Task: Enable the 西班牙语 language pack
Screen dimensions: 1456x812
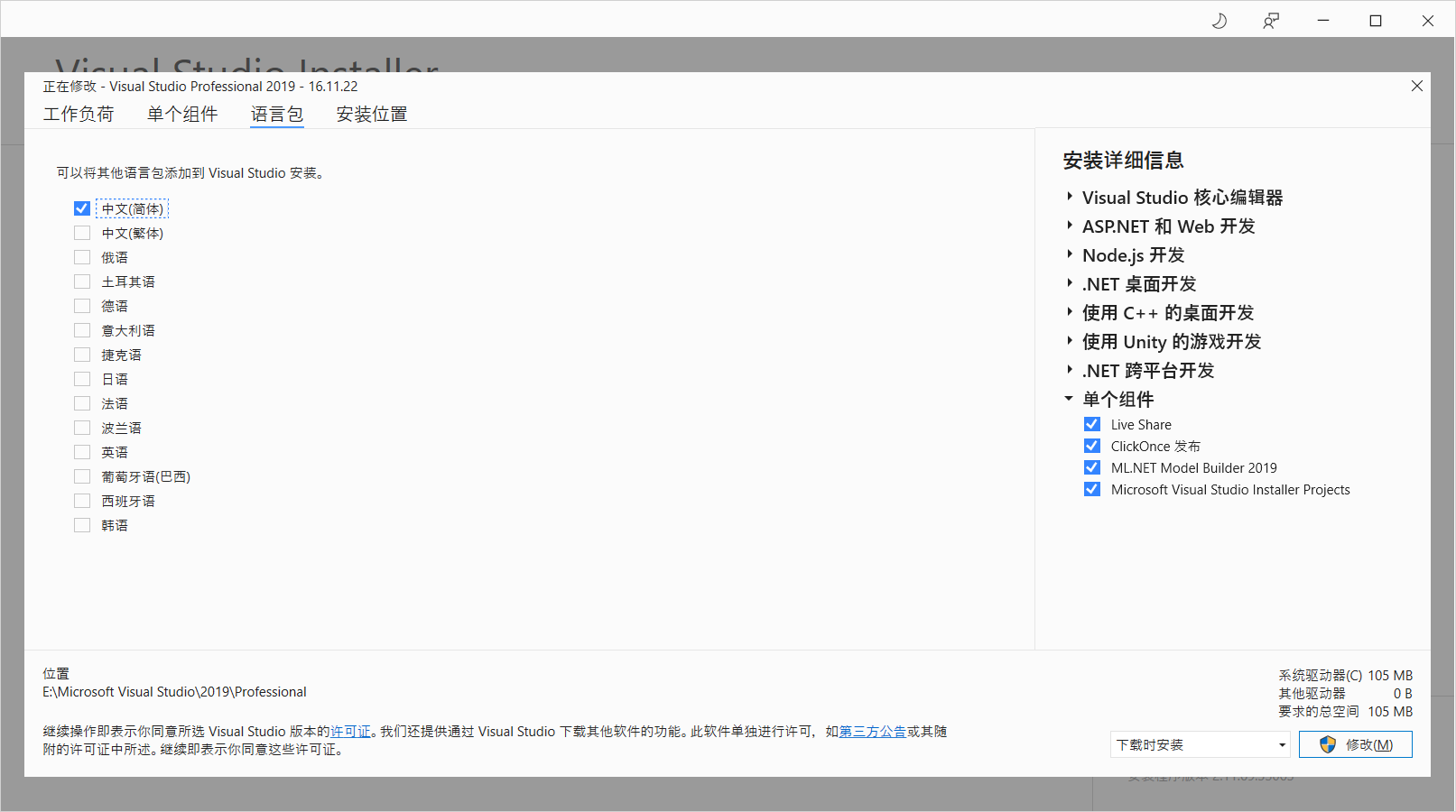Action: pyautogui.click(x=82, y=501)
